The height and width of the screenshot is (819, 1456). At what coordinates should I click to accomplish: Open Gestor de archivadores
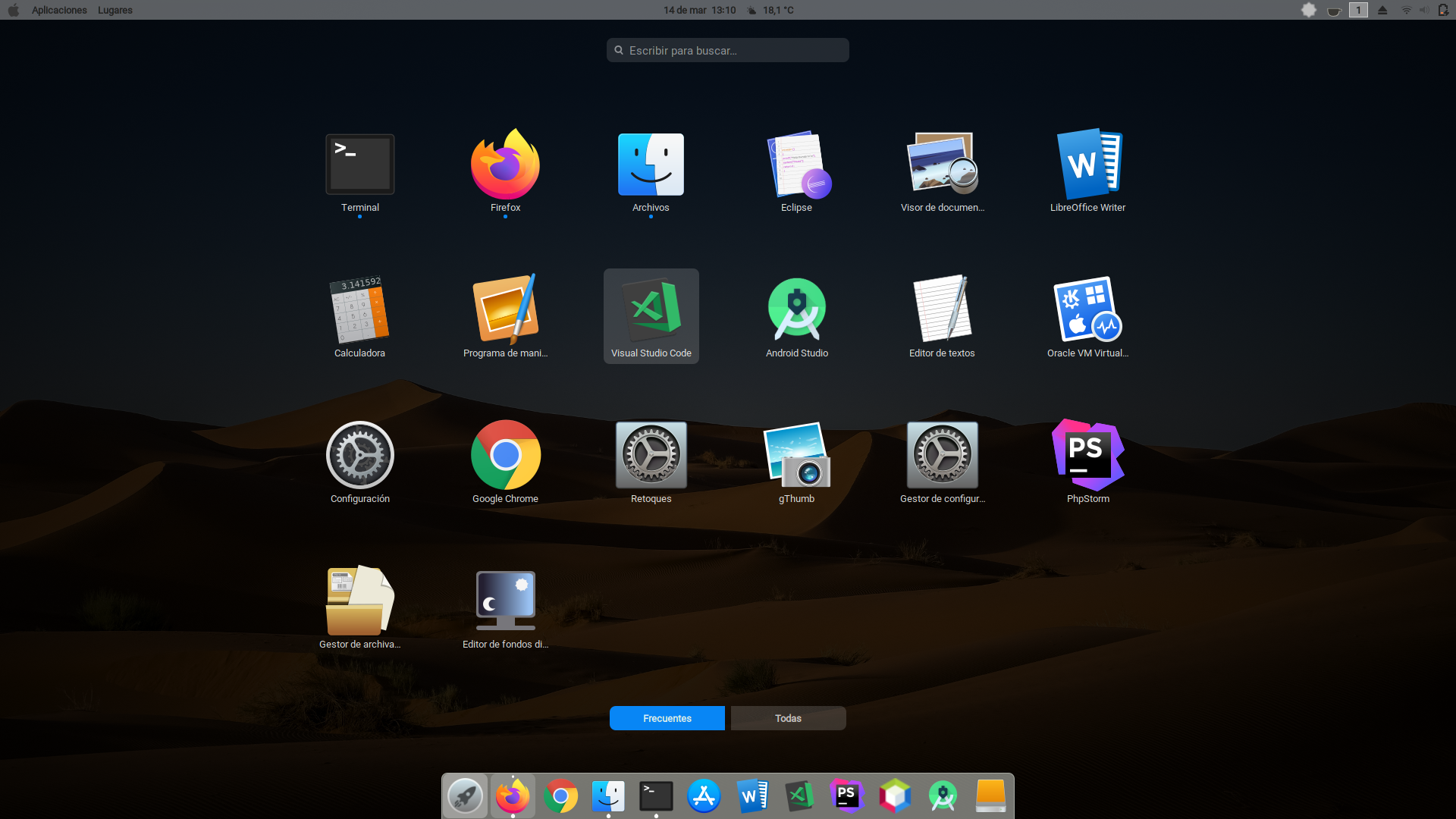click(359, 608)
